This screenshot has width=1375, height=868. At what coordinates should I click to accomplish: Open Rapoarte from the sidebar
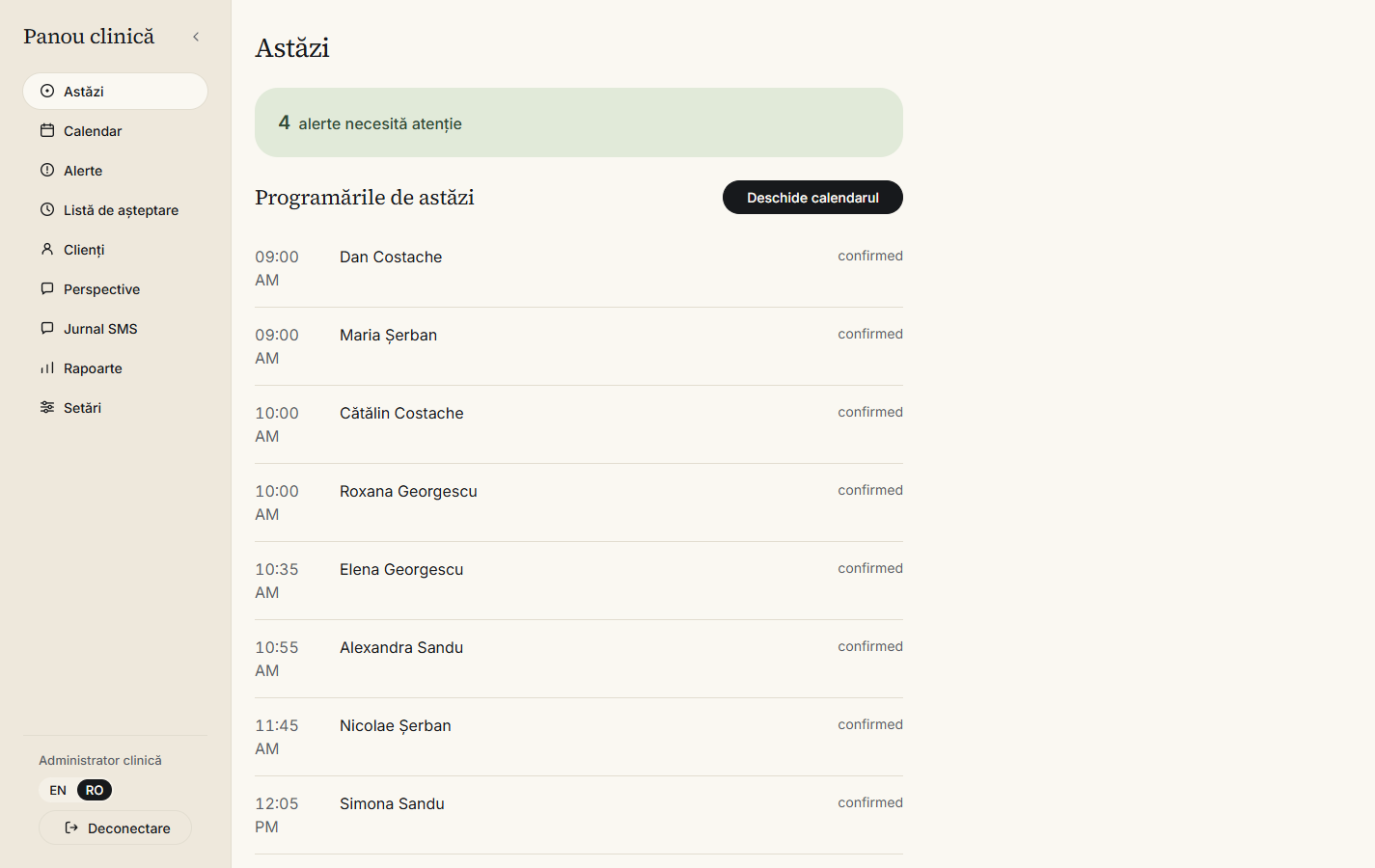click(115, 368)
